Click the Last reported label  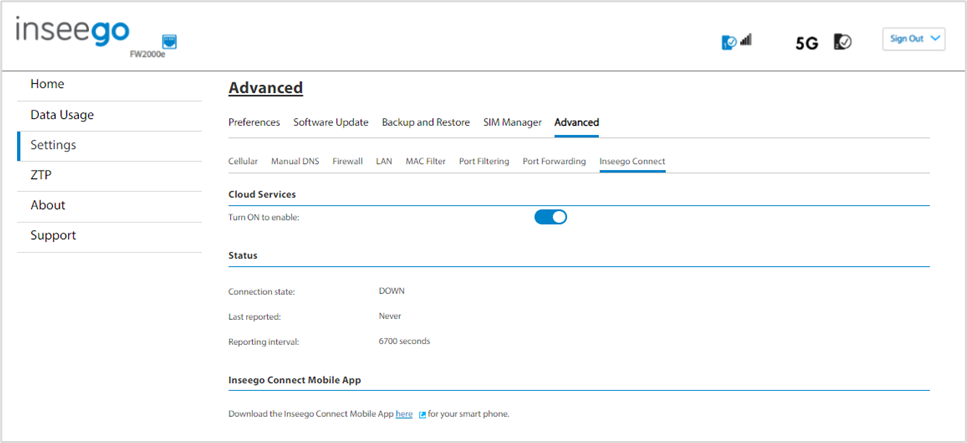[x=255, y=317]
